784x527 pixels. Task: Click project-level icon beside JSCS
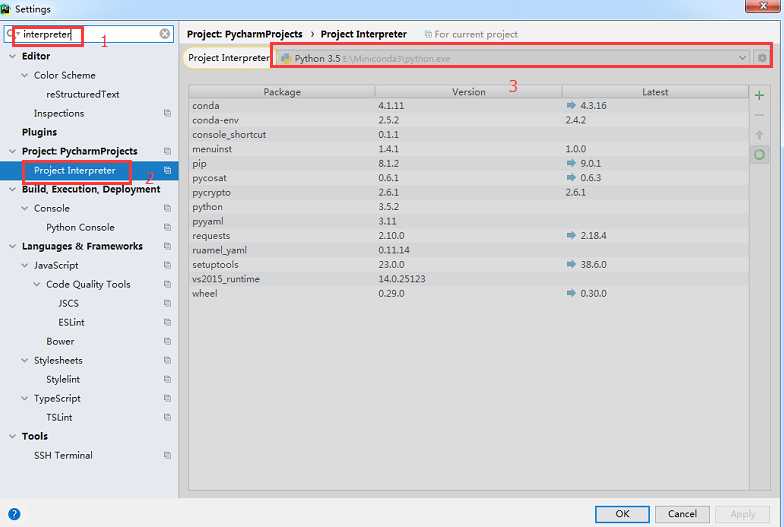(x=167, y=303)
